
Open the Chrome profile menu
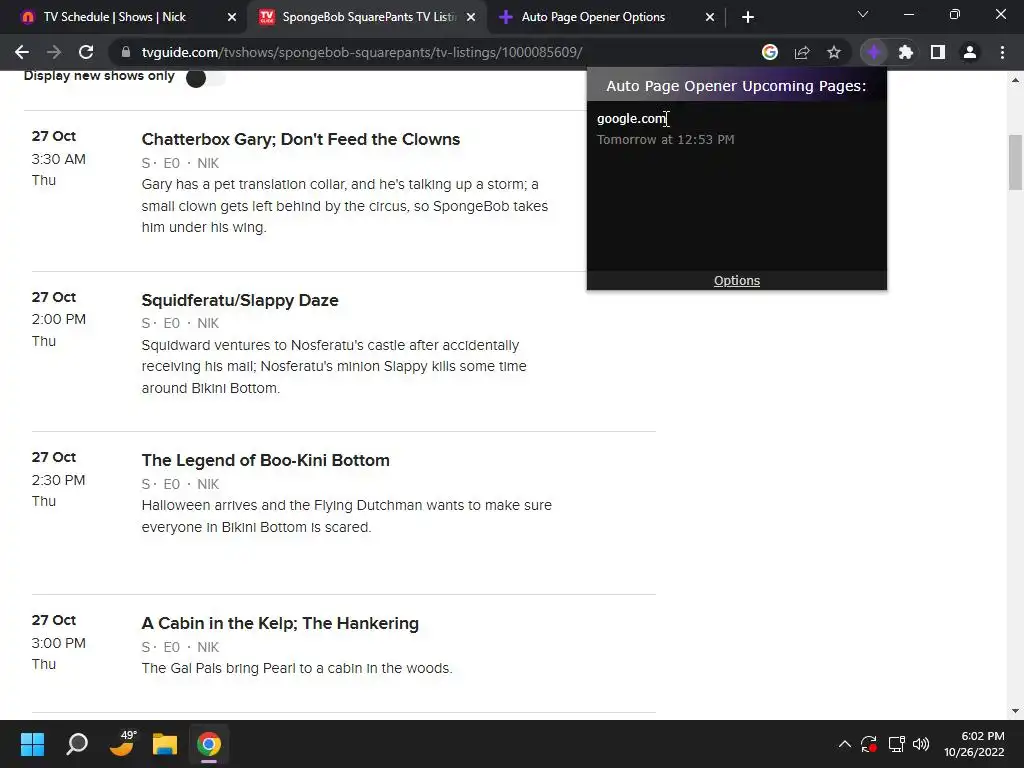[x=970, y=52]
